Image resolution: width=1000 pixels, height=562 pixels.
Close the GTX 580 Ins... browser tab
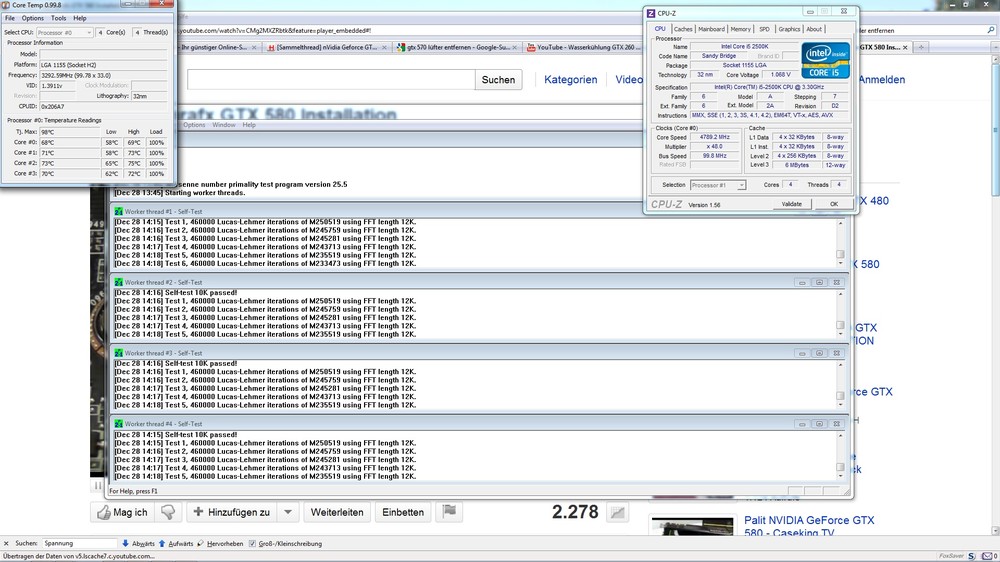click(x=904, y=47)
